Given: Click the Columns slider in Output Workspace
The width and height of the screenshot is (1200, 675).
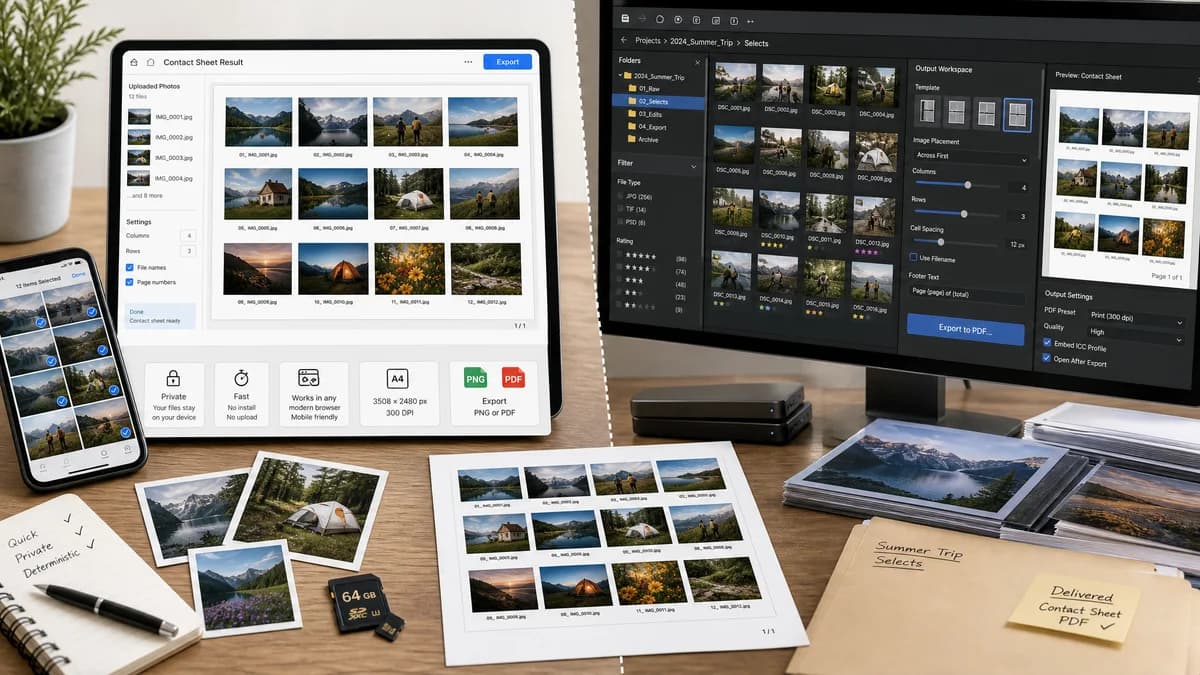Looking at the screenshot, I should pyautogui.click(x=959, y=185).
